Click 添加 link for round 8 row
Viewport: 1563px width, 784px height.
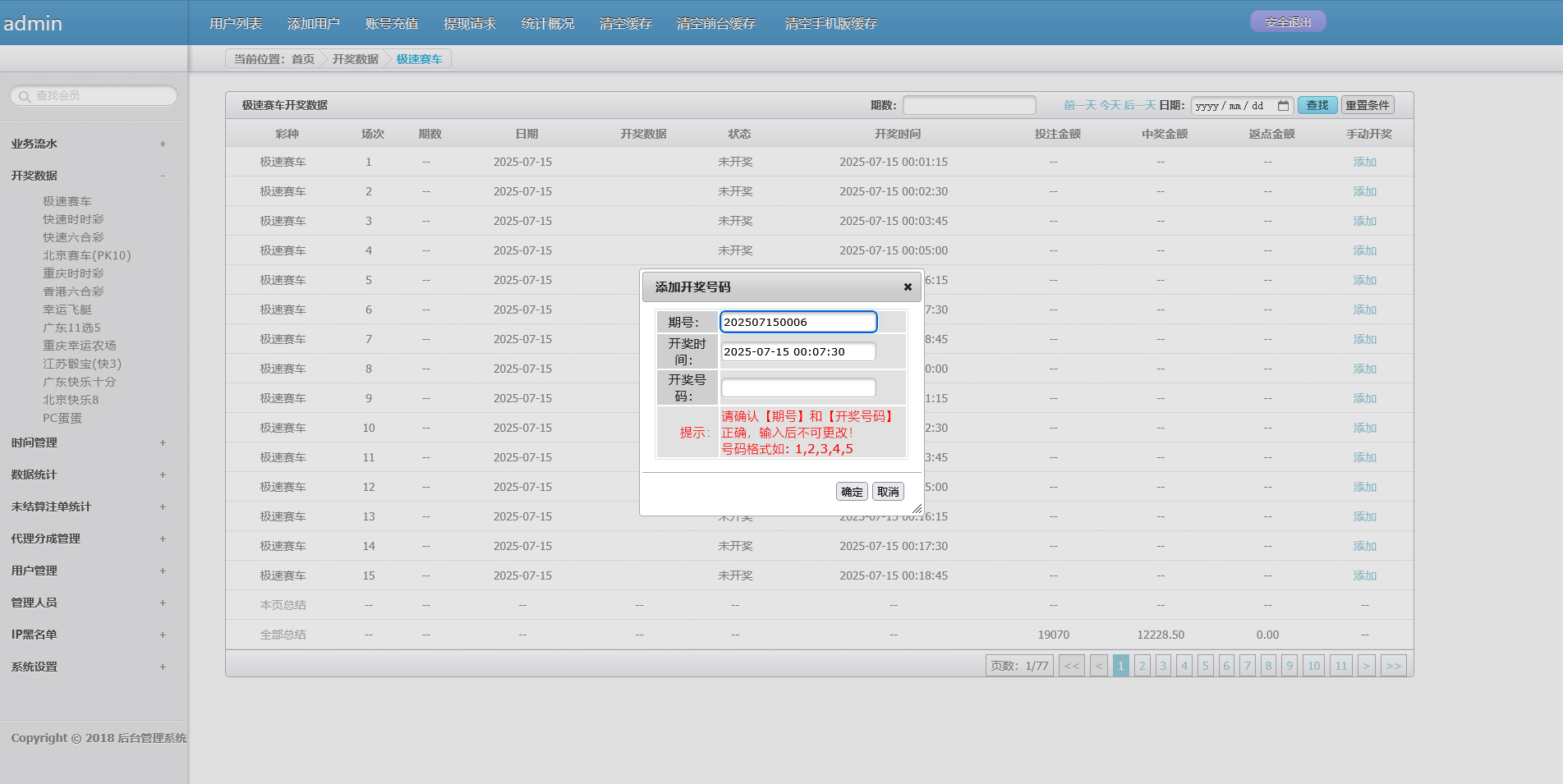point(1364,369)
